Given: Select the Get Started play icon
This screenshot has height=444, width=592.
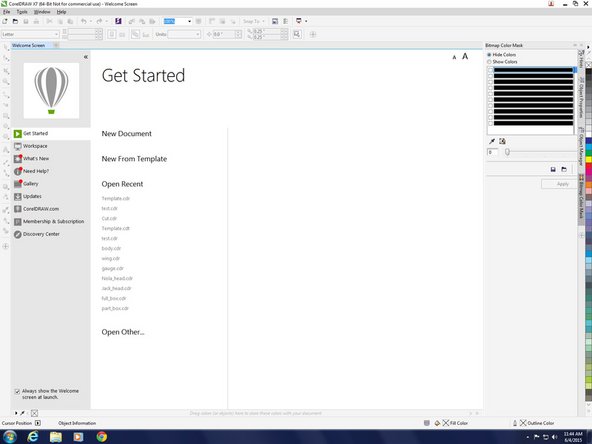Looking at the screenshot, I should click(17, 134).
